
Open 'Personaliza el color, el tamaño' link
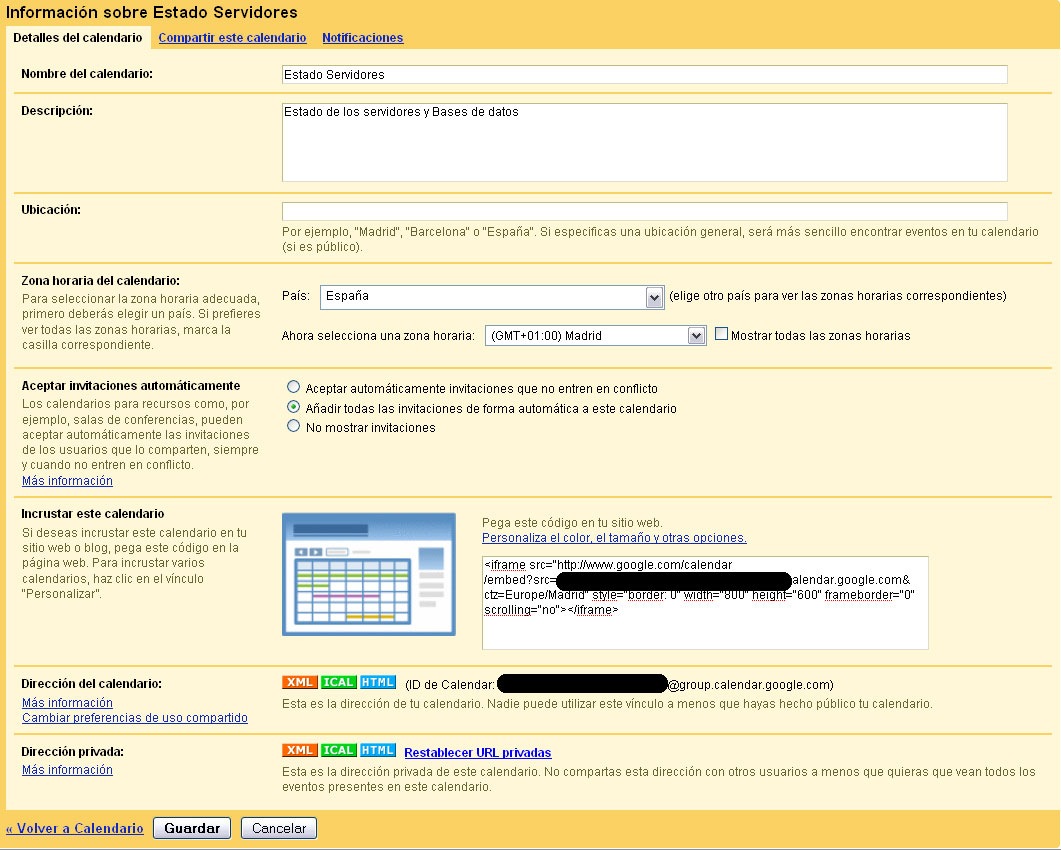(614, 538)
